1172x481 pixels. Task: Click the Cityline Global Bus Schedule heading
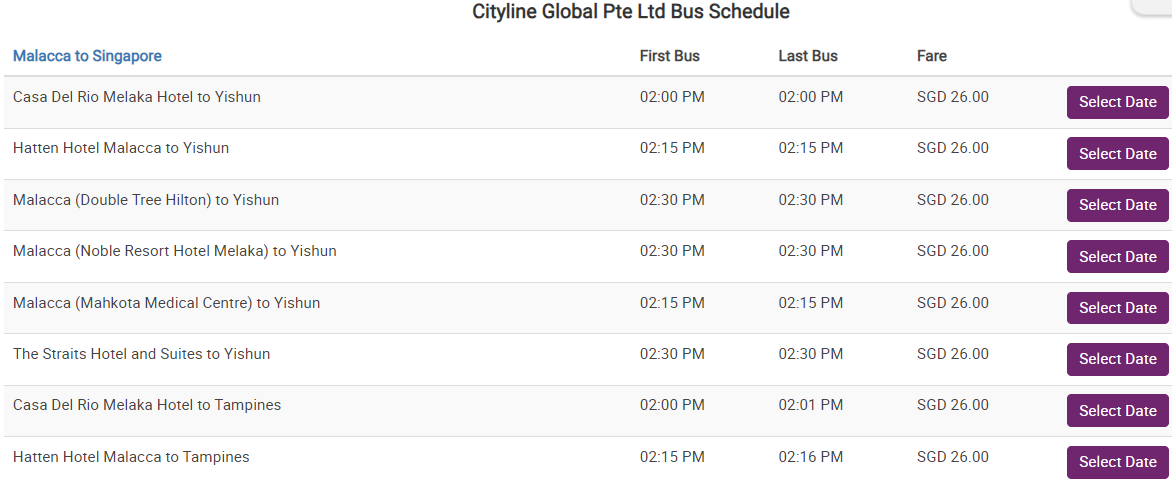[630, 12]
